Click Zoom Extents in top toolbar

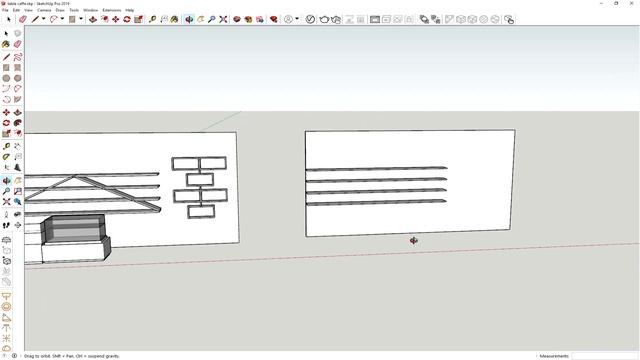click(x=223, y=19)
